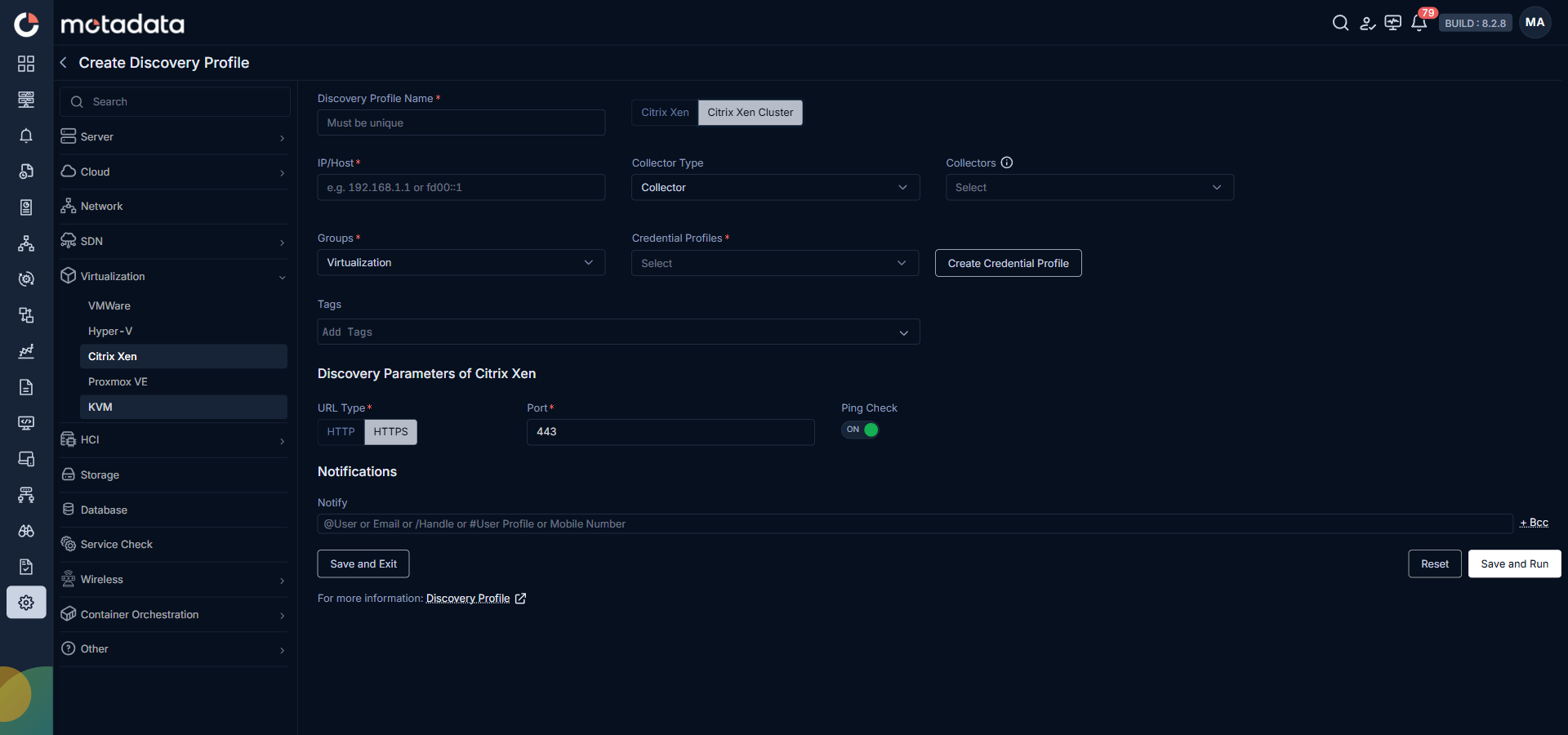
Task: Select HTTP URL type
Action: coord(341,432)
